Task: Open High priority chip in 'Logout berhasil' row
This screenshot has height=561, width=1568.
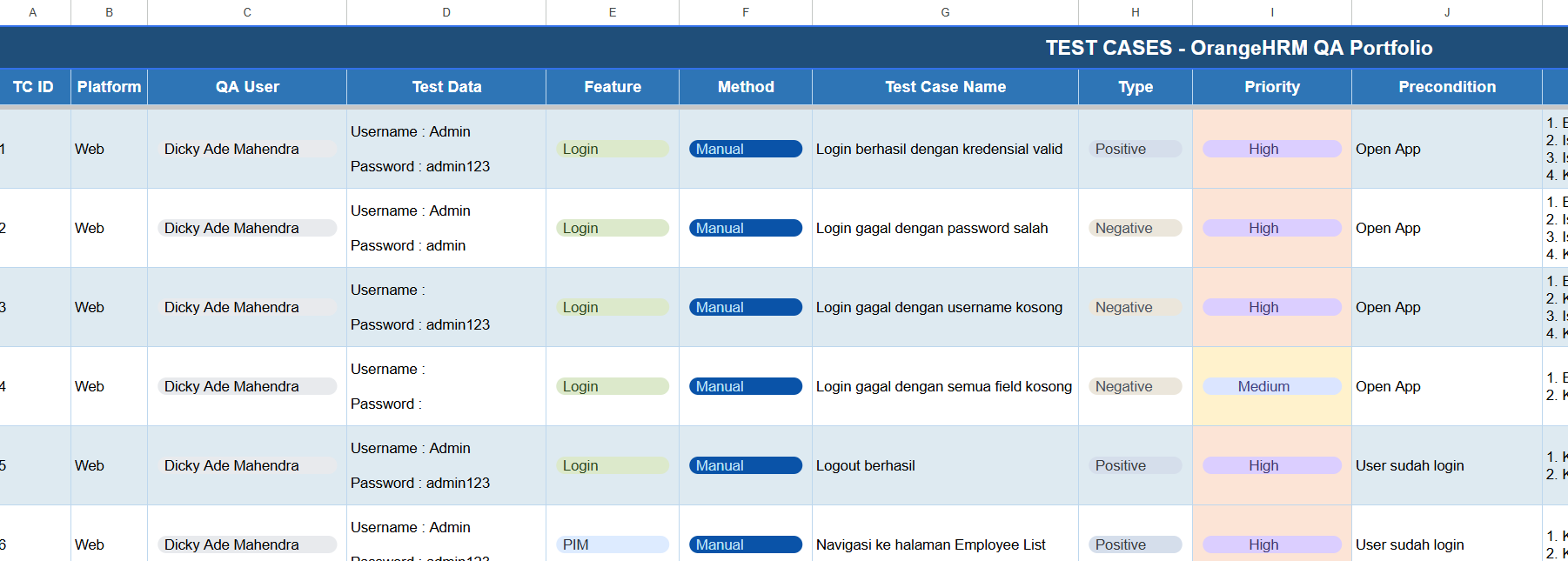Action: click(1272, 465)
